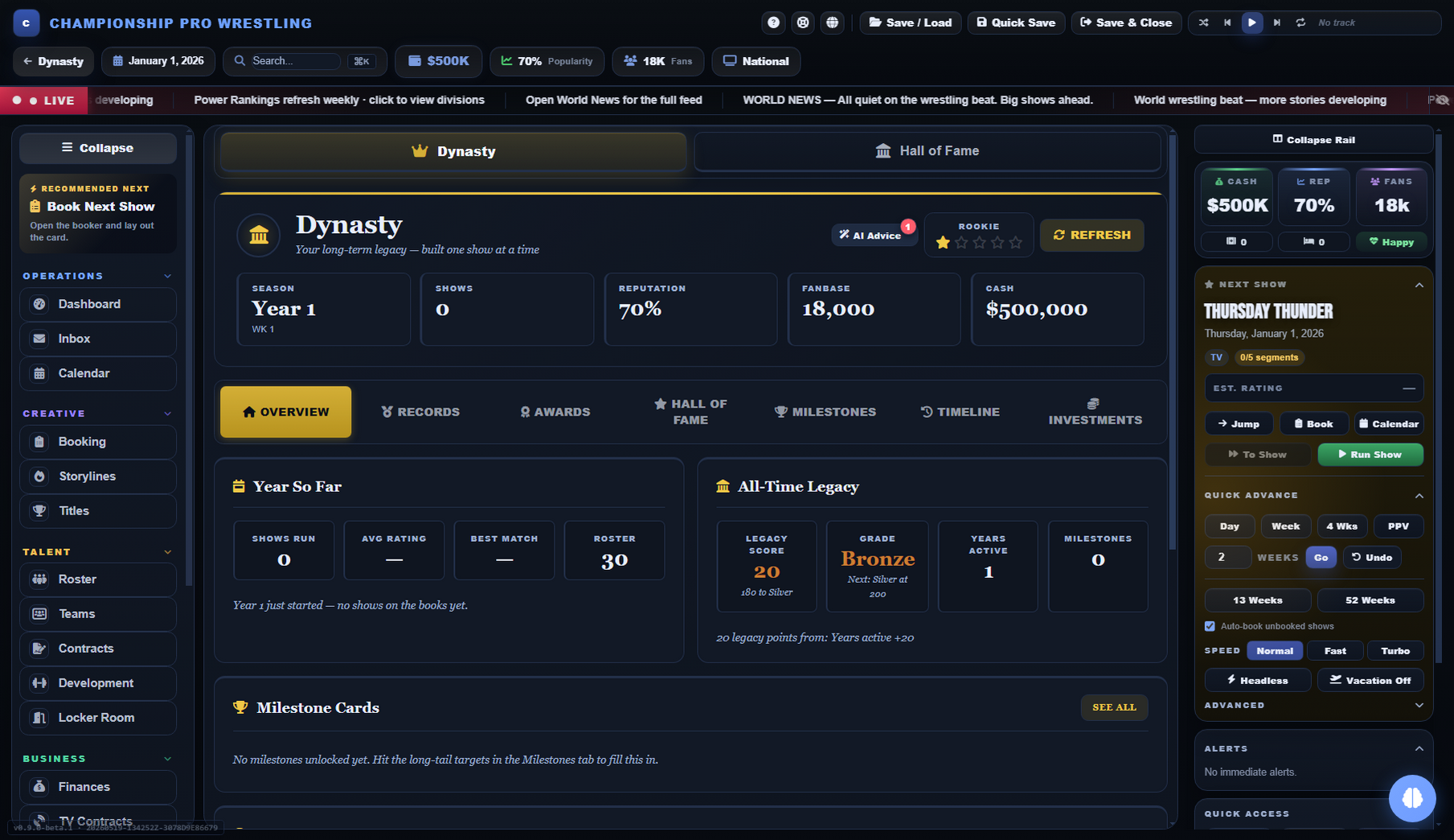Click the rookie star rating

pos(978,242)
